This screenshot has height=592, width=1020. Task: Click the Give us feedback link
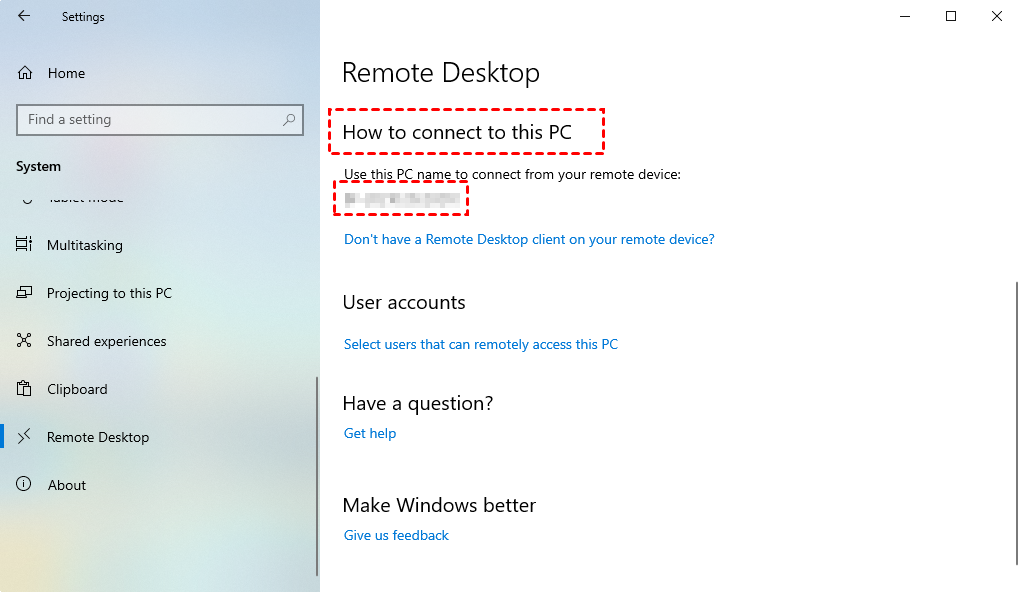coord(396,534)
